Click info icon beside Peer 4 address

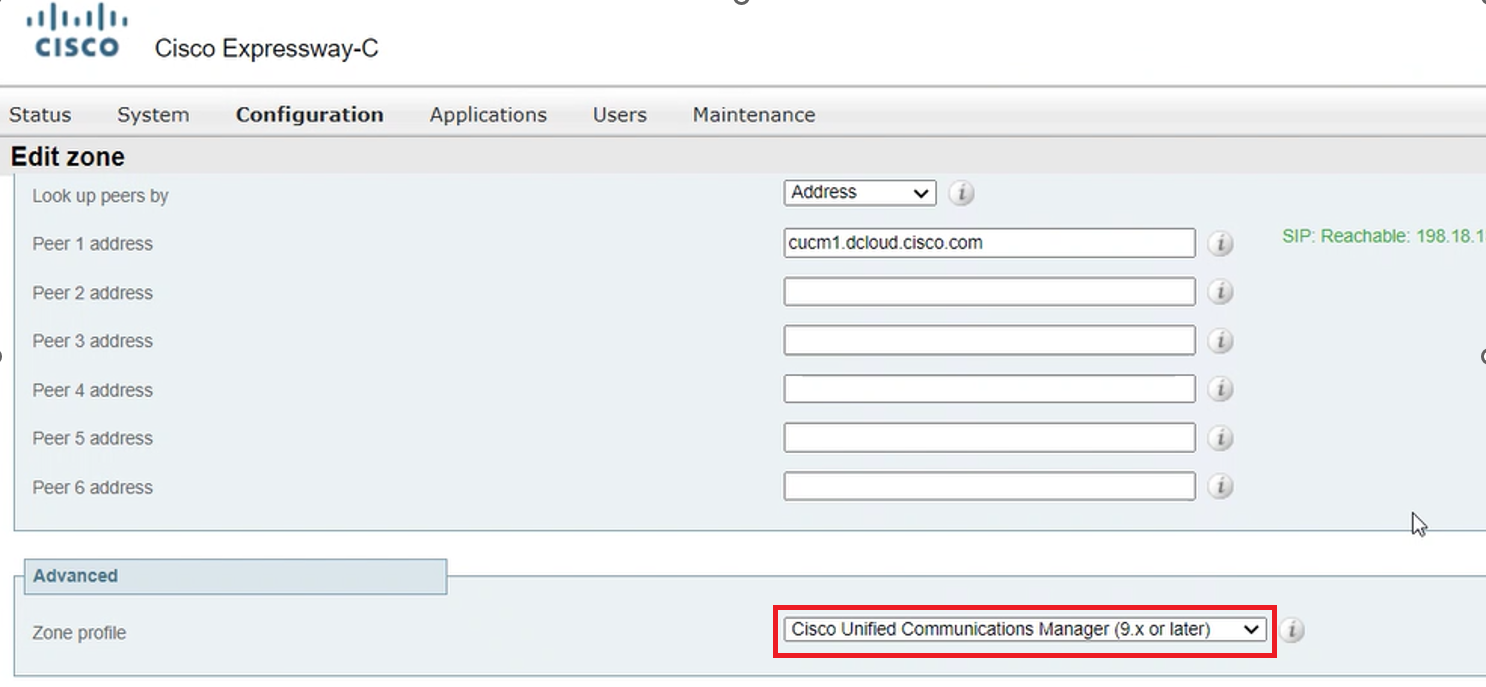(1219, 389)
